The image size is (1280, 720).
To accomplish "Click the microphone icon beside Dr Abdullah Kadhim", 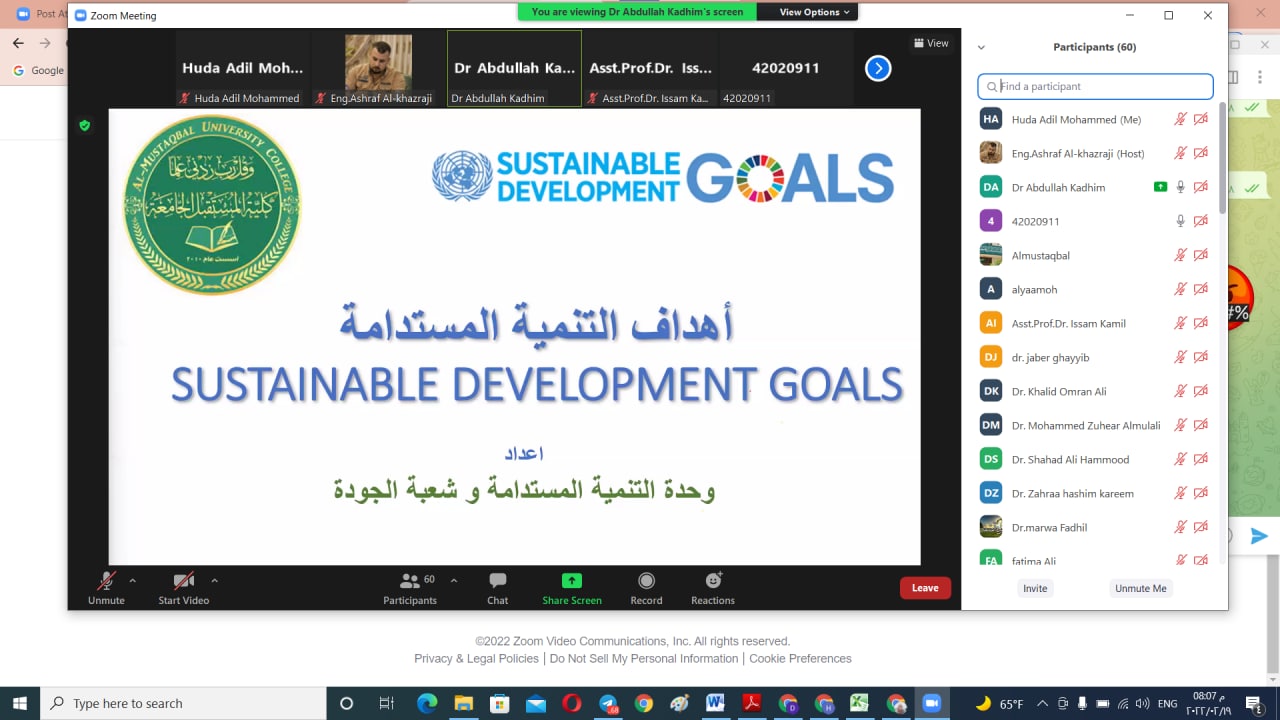I will pyautogui.click(x=1180, y=187).
